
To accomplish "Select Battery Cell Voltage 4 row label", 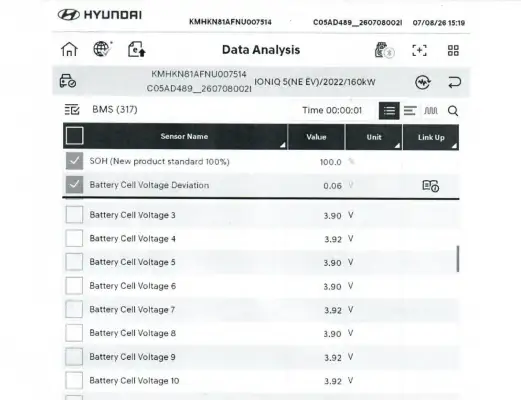I will point(132,239).
